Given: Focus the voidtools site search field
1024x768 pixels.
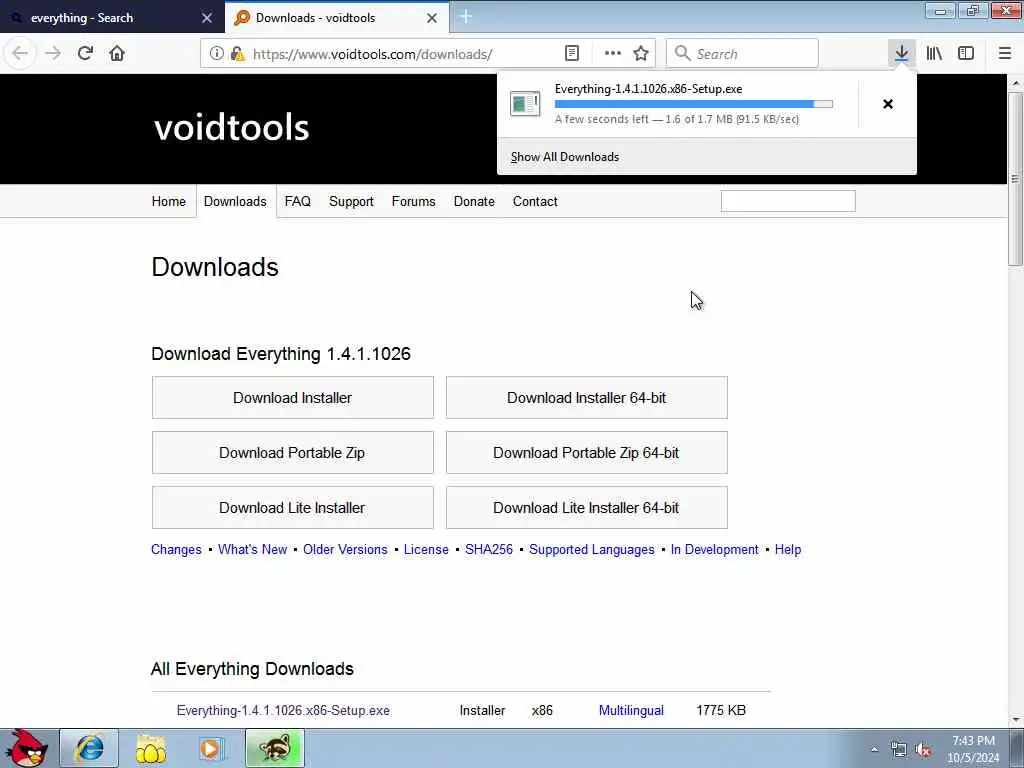Looking at the screenshot, I should tap(788, 201).
